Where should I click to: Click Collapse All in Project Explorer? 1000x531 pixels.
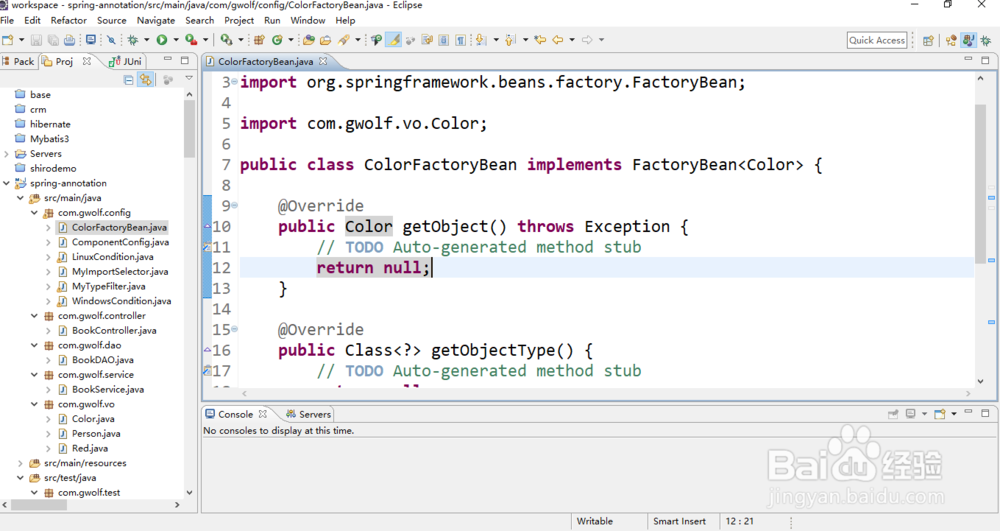coord(128,80)
